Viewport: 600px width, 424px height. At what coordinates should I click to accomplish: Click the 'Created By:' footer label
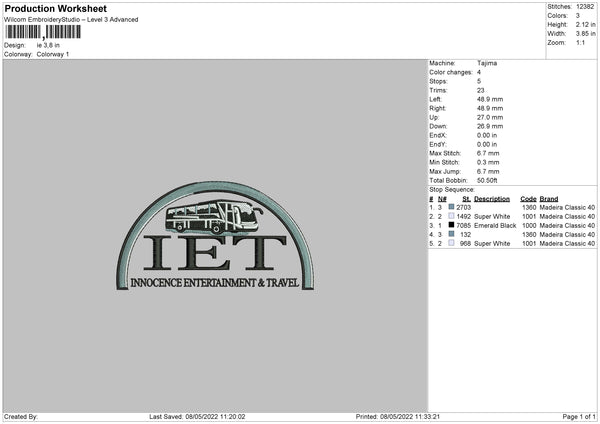pos(21,416)
